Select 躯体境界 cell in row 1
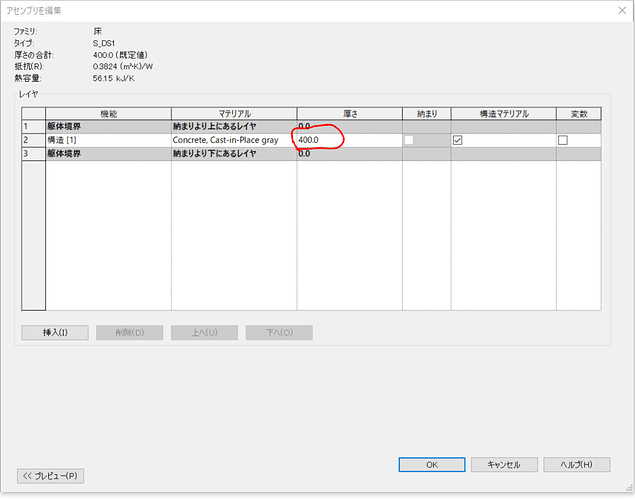The height and width of the screenshot is (499, 635). pyautogui.click(x=109, y=127)
